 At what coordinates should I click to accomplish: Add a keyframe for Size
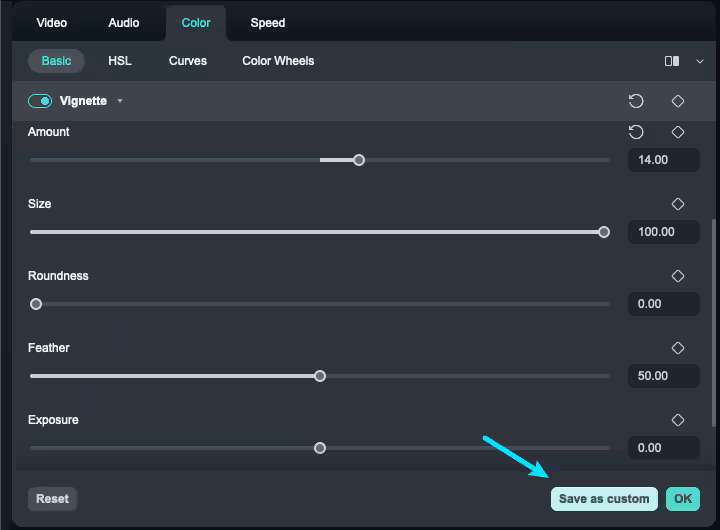[678, 204]
